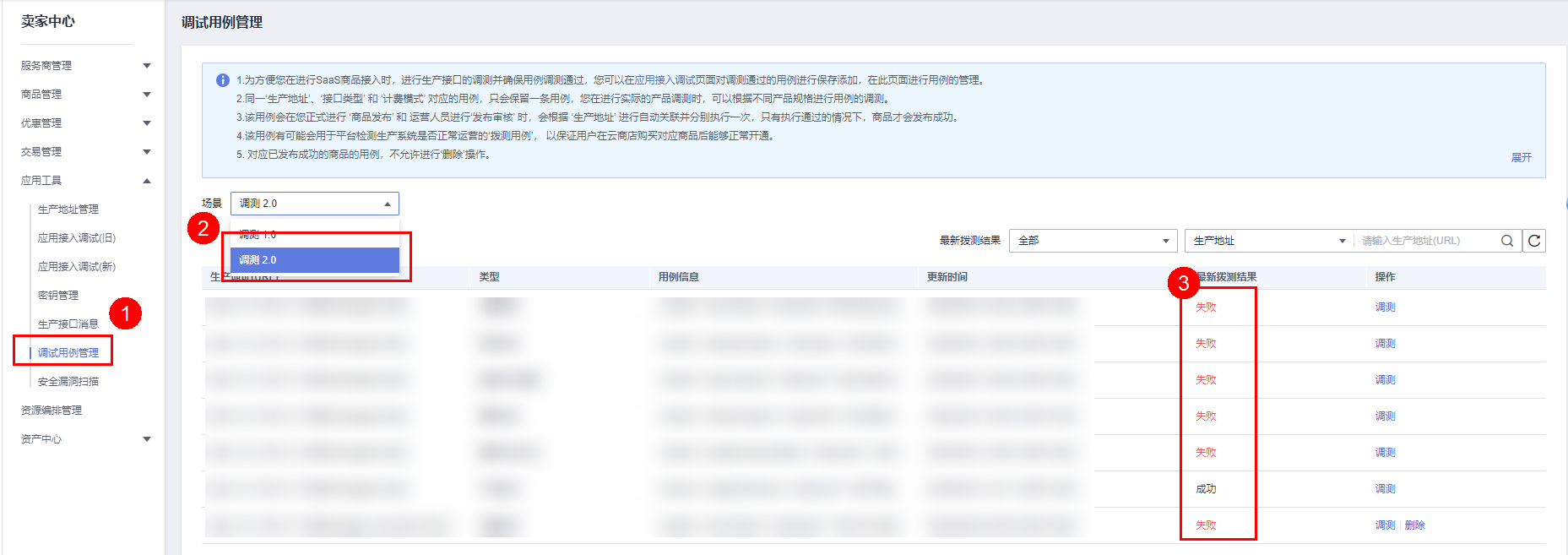Click the 展开 link in the notice panel

(x=1522, y=158)
